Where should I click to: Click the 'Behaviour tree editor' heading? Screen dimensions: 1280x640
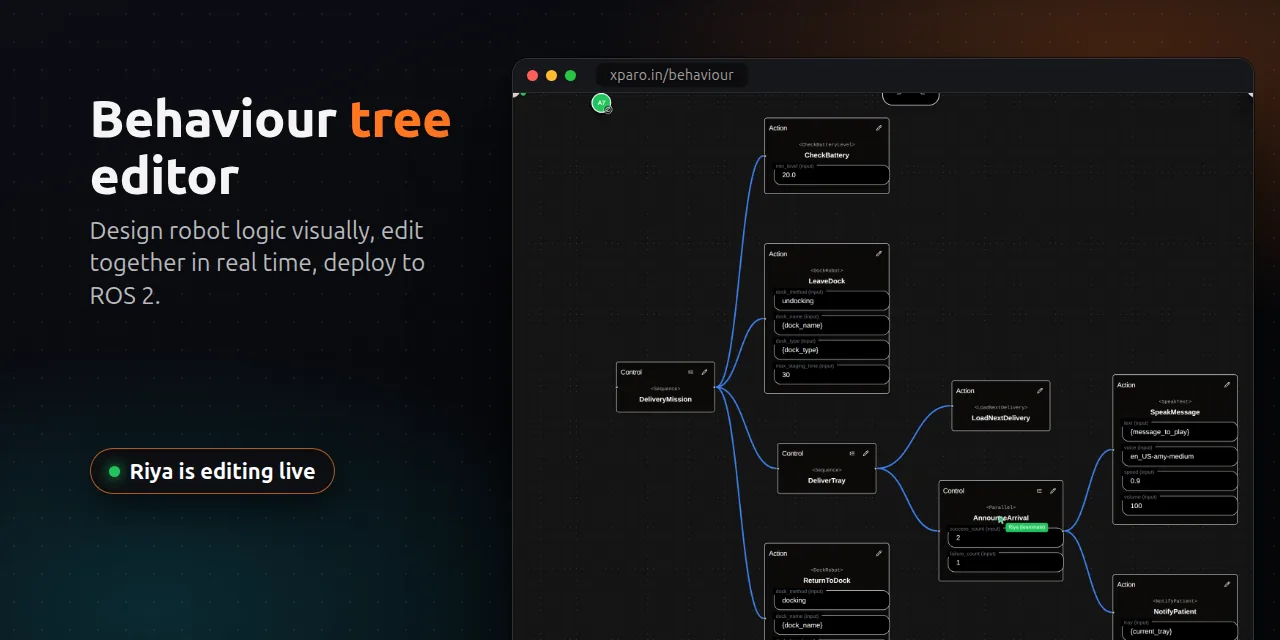point(271,148)
